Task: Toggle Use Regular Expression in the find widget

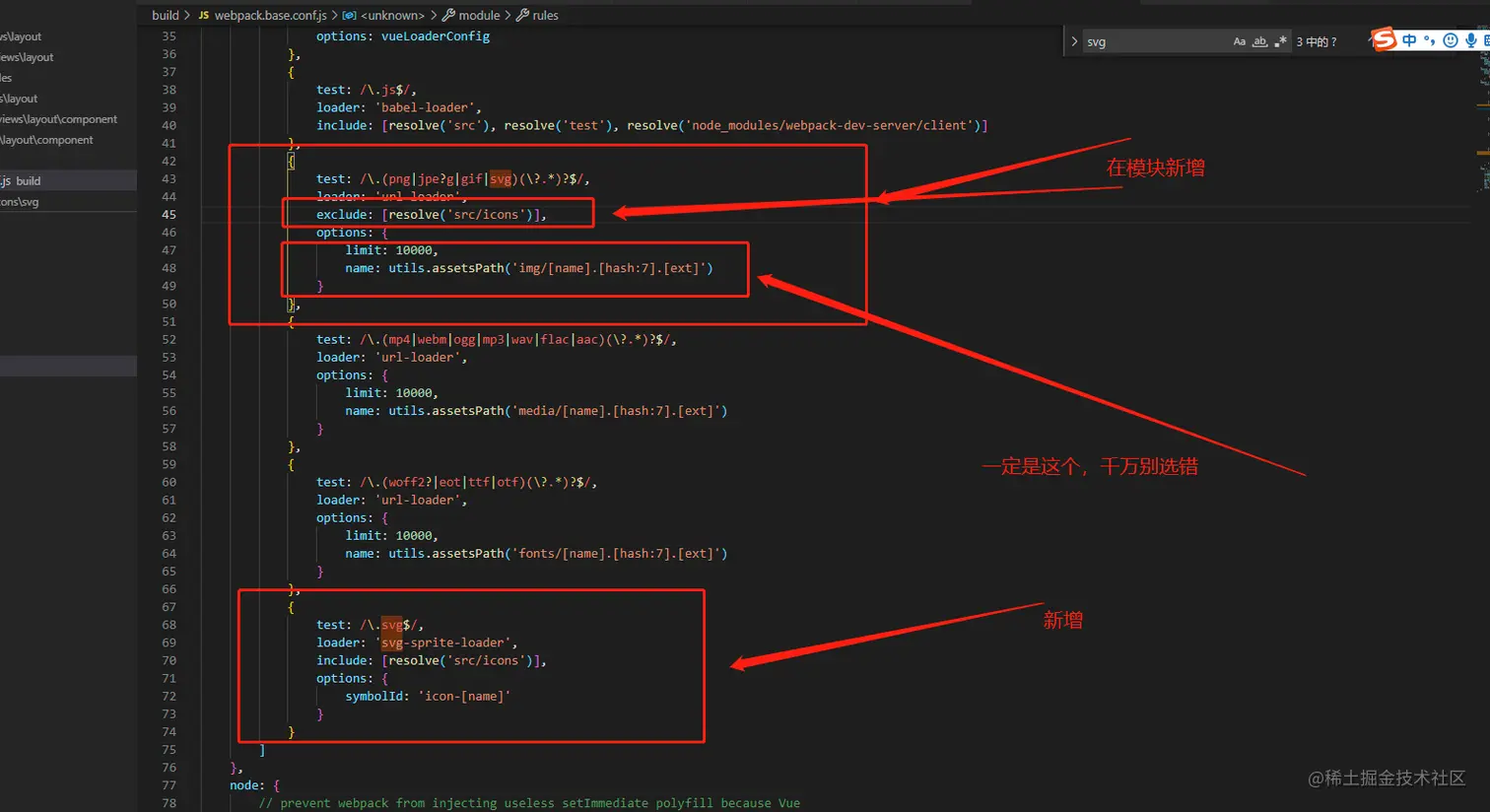Action: (x=1280, y=41)
